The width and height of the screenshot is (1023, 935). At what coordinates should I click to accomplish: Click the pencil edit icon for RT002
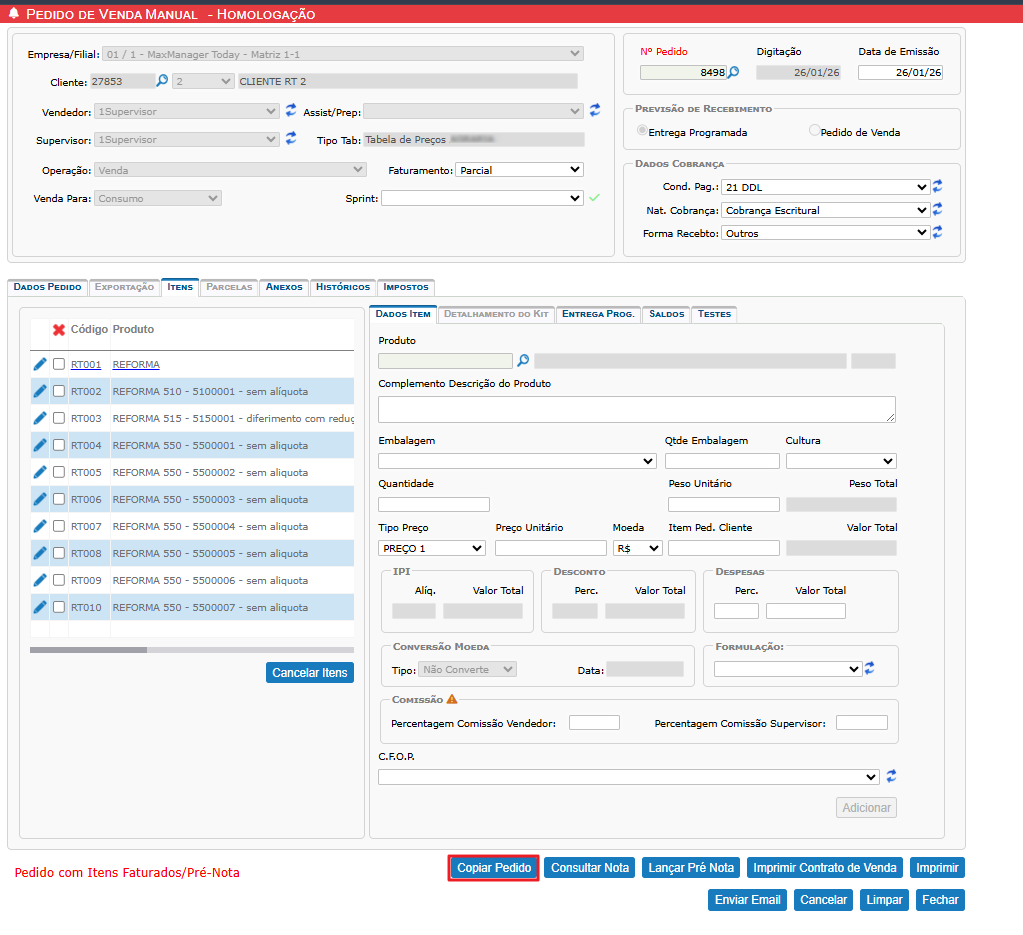tap(40, 391)
